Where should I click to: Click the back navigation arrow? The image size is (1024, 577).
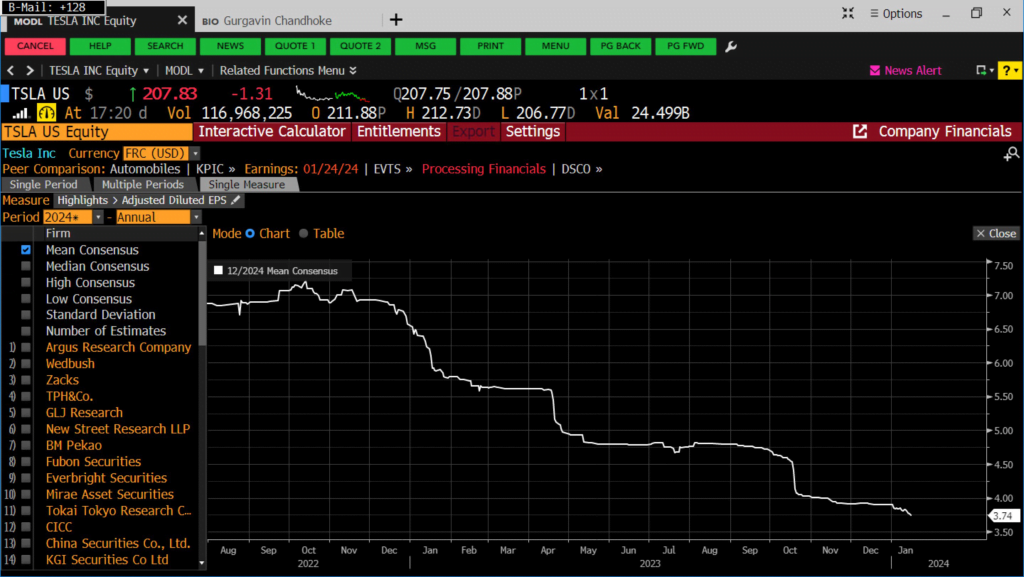click(x=10, y=70)
